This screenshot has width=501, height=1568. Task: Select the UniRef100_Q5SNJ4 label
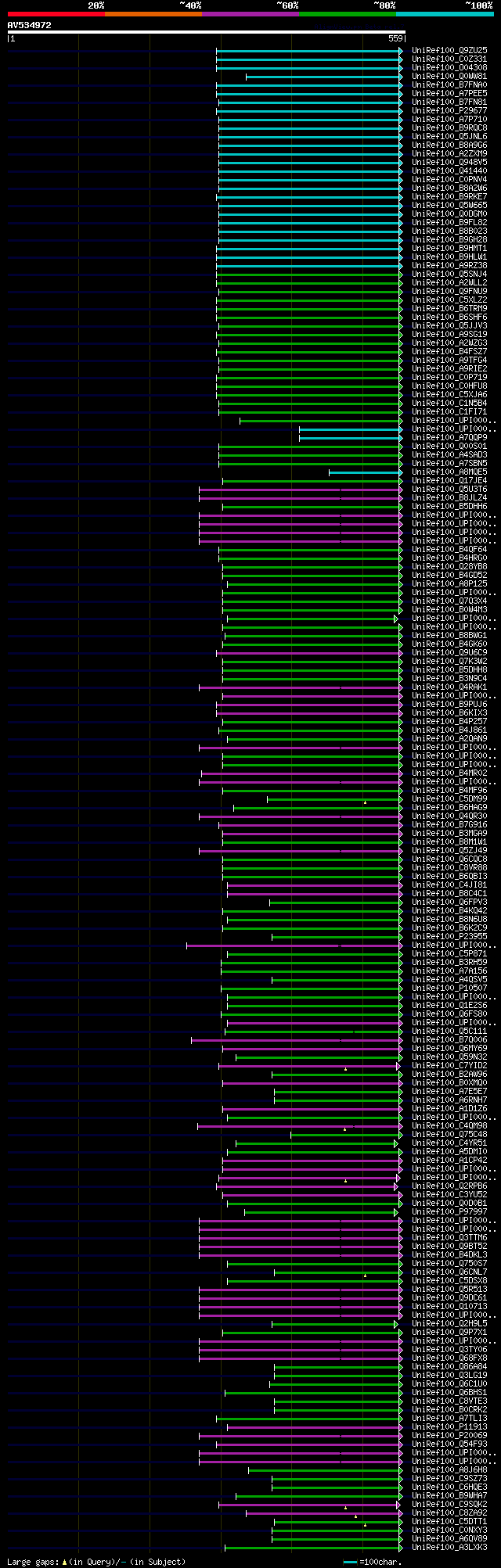449,274
